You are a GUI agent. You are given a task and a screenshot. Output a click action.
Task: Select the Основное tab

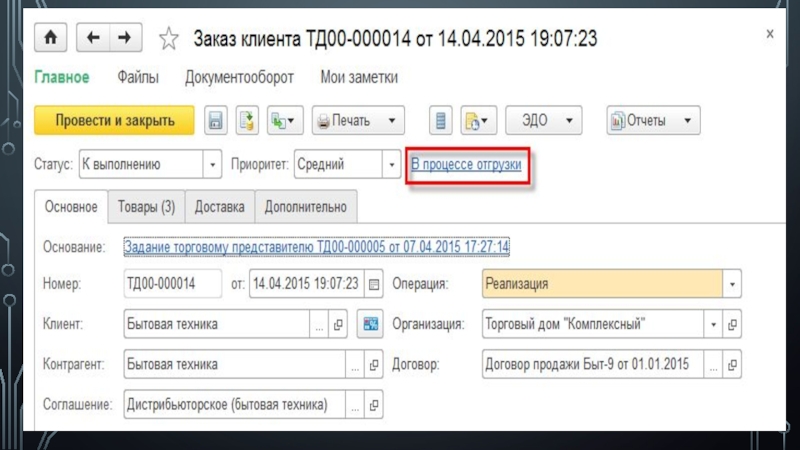[x=71, y=207]
